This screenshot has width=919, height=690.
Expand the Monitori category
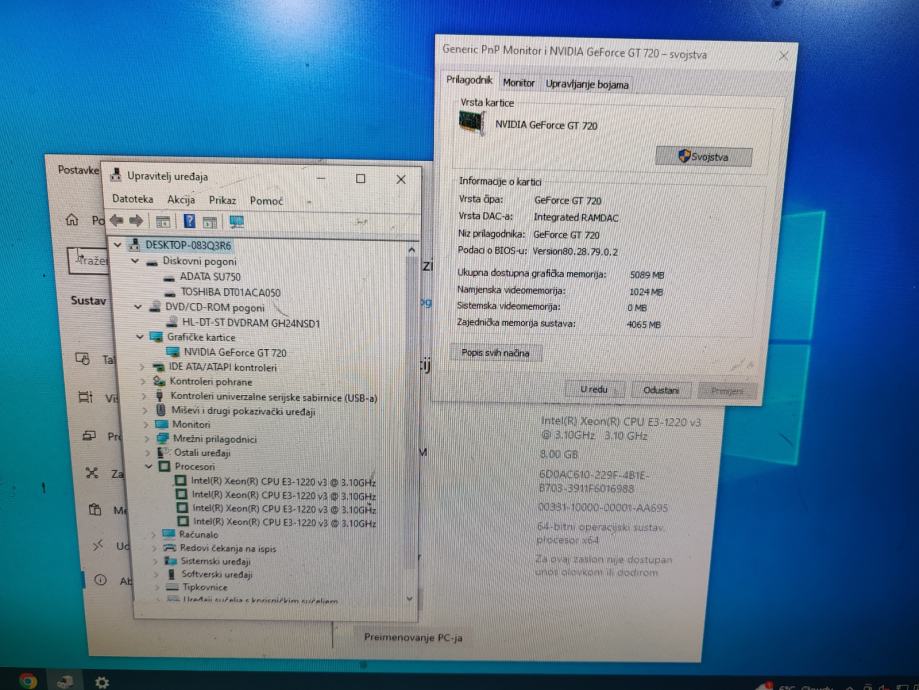point(146,424)
